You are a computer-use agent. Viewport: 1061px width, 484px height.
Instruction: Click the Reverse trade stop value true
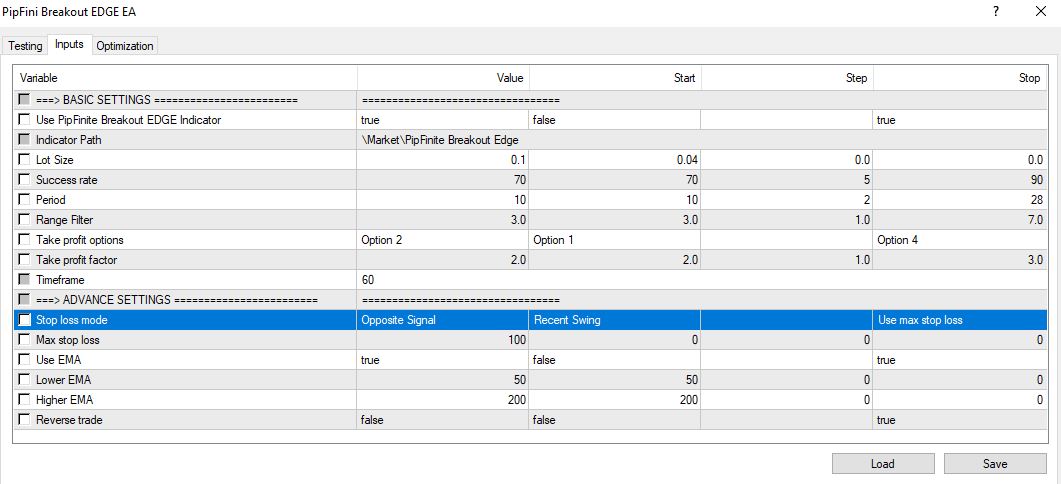pyautogui.click(x=960, y=420)
